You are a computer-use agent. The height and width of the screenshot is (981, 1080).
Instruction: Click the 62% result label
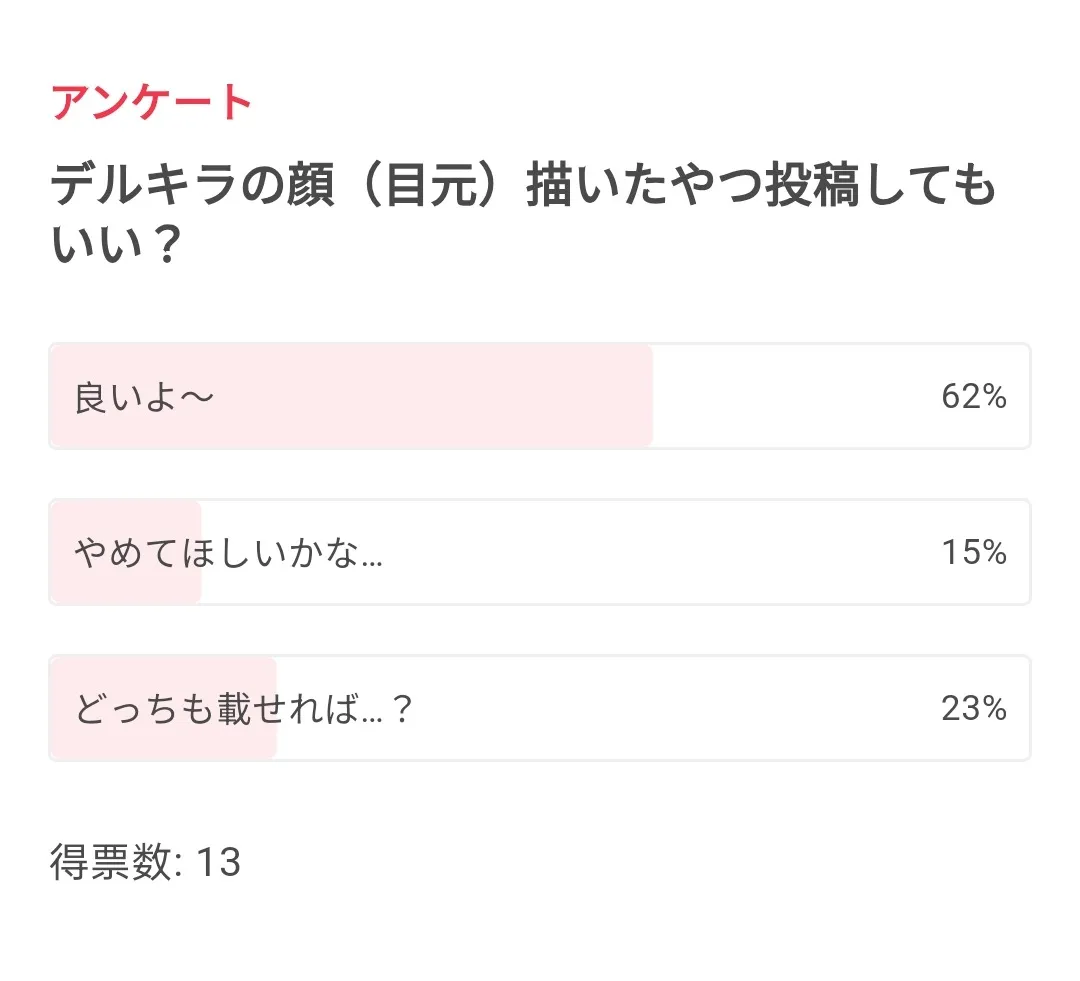tap(973, 397)
